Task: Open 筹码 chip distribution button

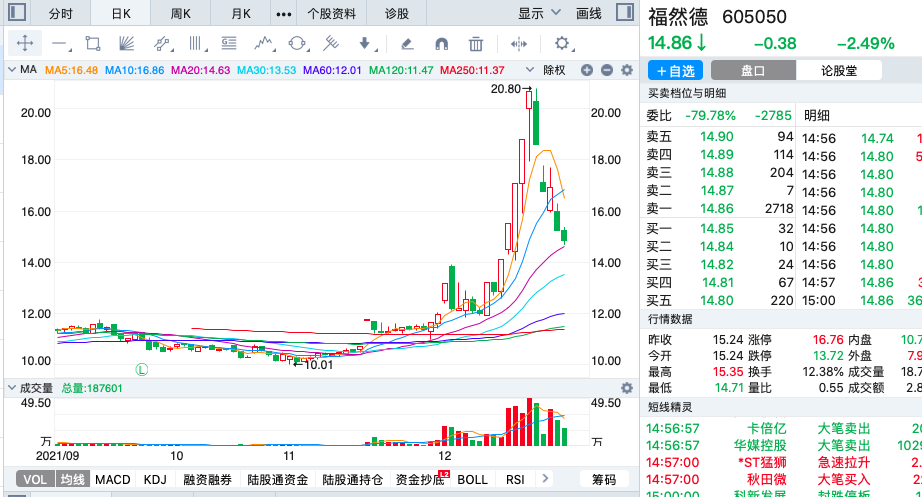Action: (604, 479)
